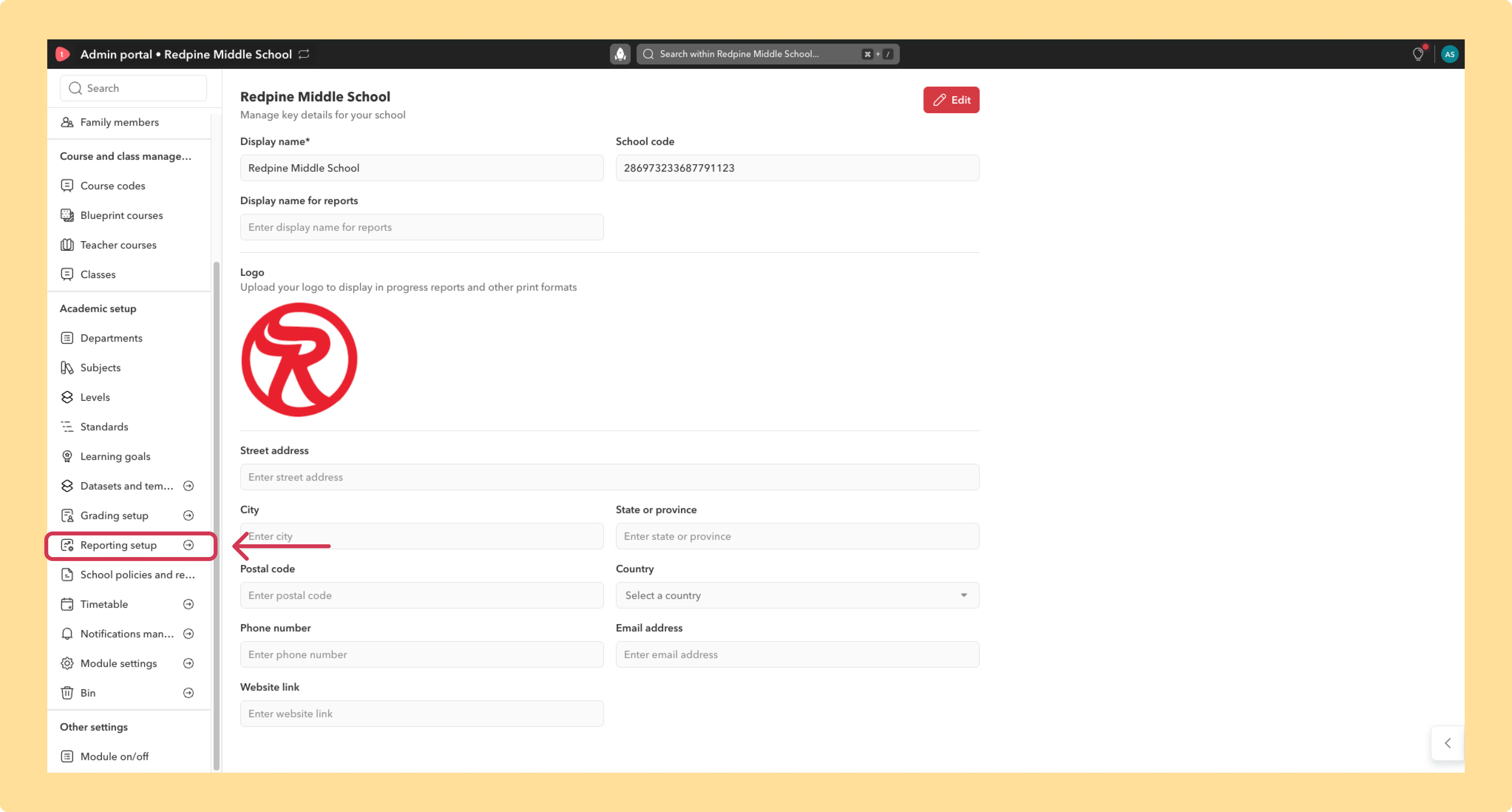Expand the Module settings submenu arrow

189,664
